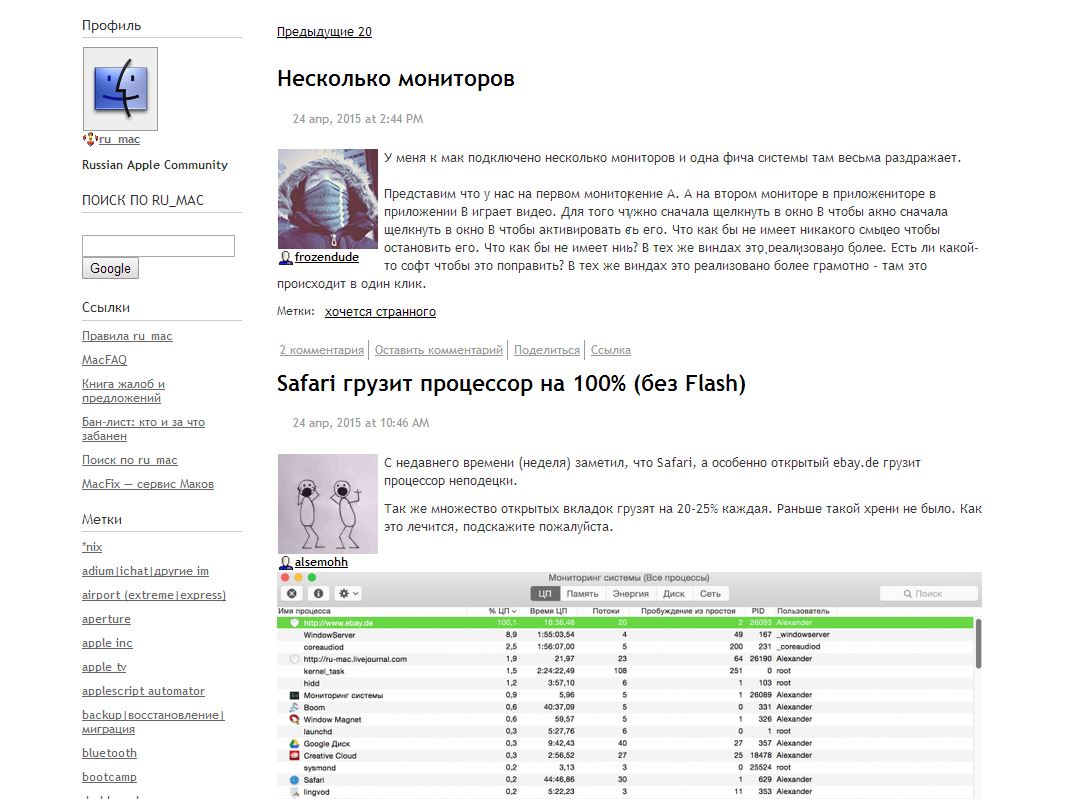Switch to the Энергия tab
The height and width of the screenshot is (799, 1079).
[x=630, y=594]
